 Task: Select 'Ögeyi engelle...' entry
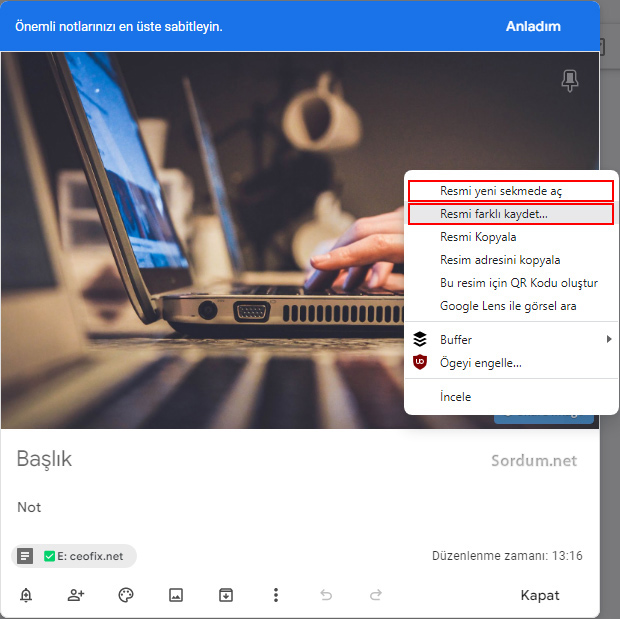511,362
